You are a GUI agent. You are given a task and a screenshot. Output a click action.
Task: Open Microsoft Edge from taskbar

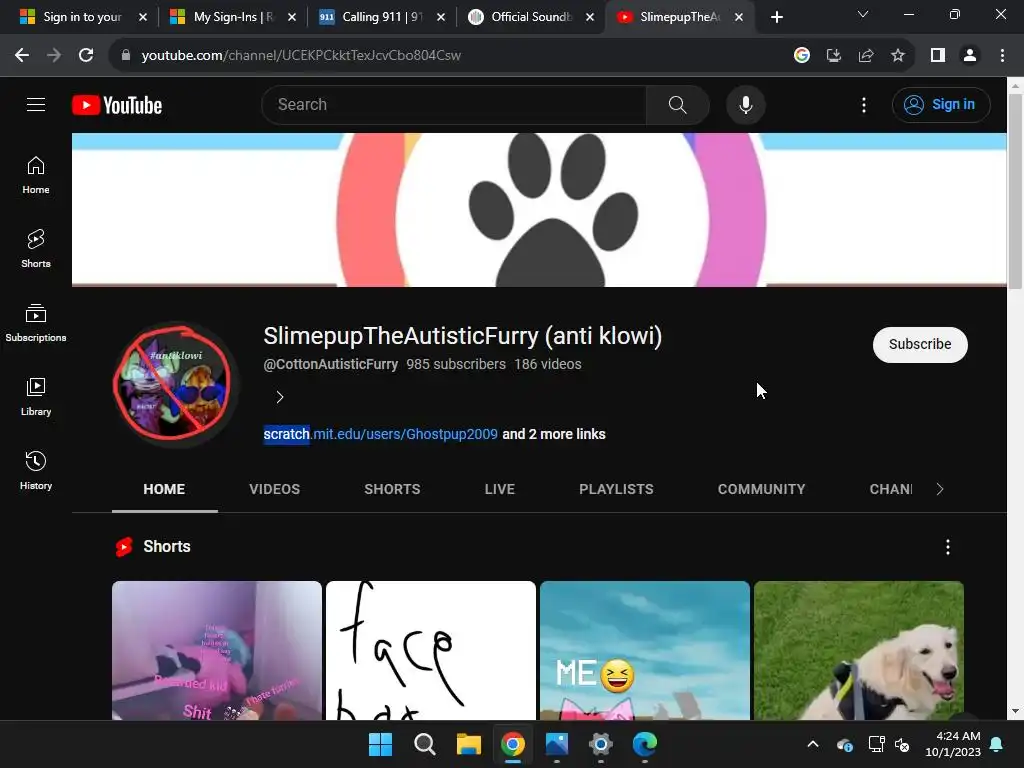point(645,744)
